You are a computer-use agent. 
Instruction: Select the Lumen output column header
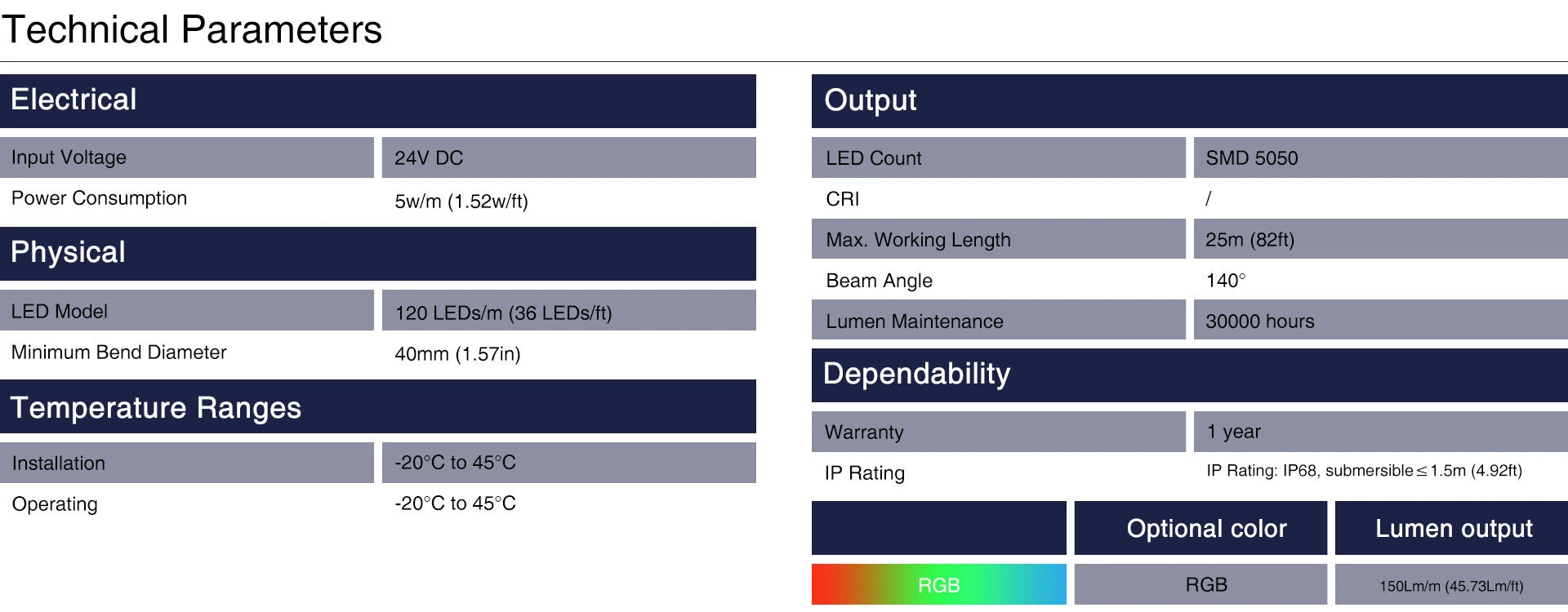point(1453,529)
